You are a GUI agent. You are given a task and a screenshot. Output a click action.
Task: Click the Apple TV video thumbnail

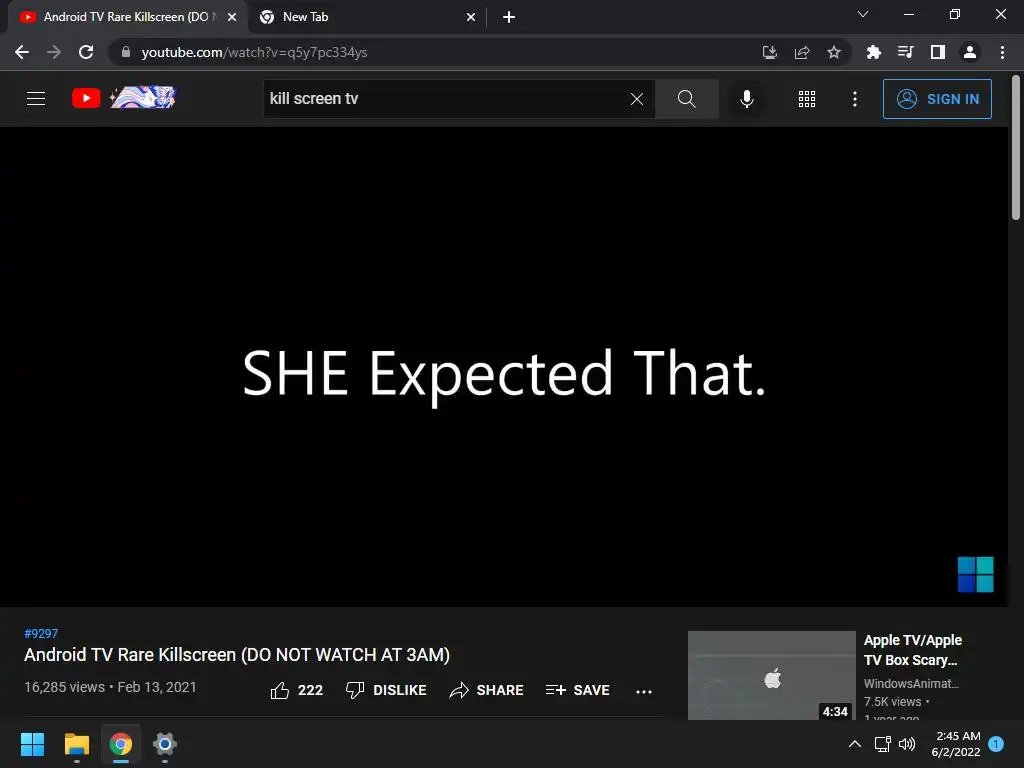click(771, 675)
